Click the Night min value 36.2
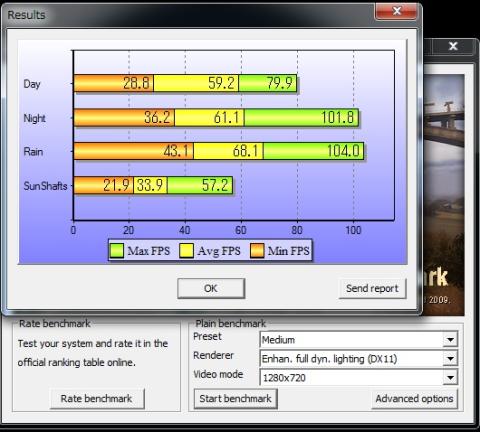480x432 pixels. [x=157, y=117]
